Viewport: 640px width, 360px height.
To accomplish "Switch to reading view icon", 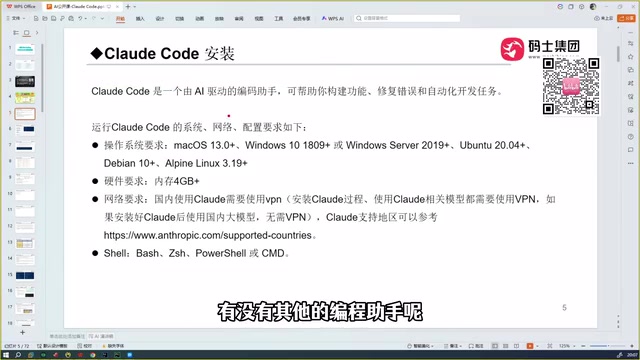I will 516,346.
